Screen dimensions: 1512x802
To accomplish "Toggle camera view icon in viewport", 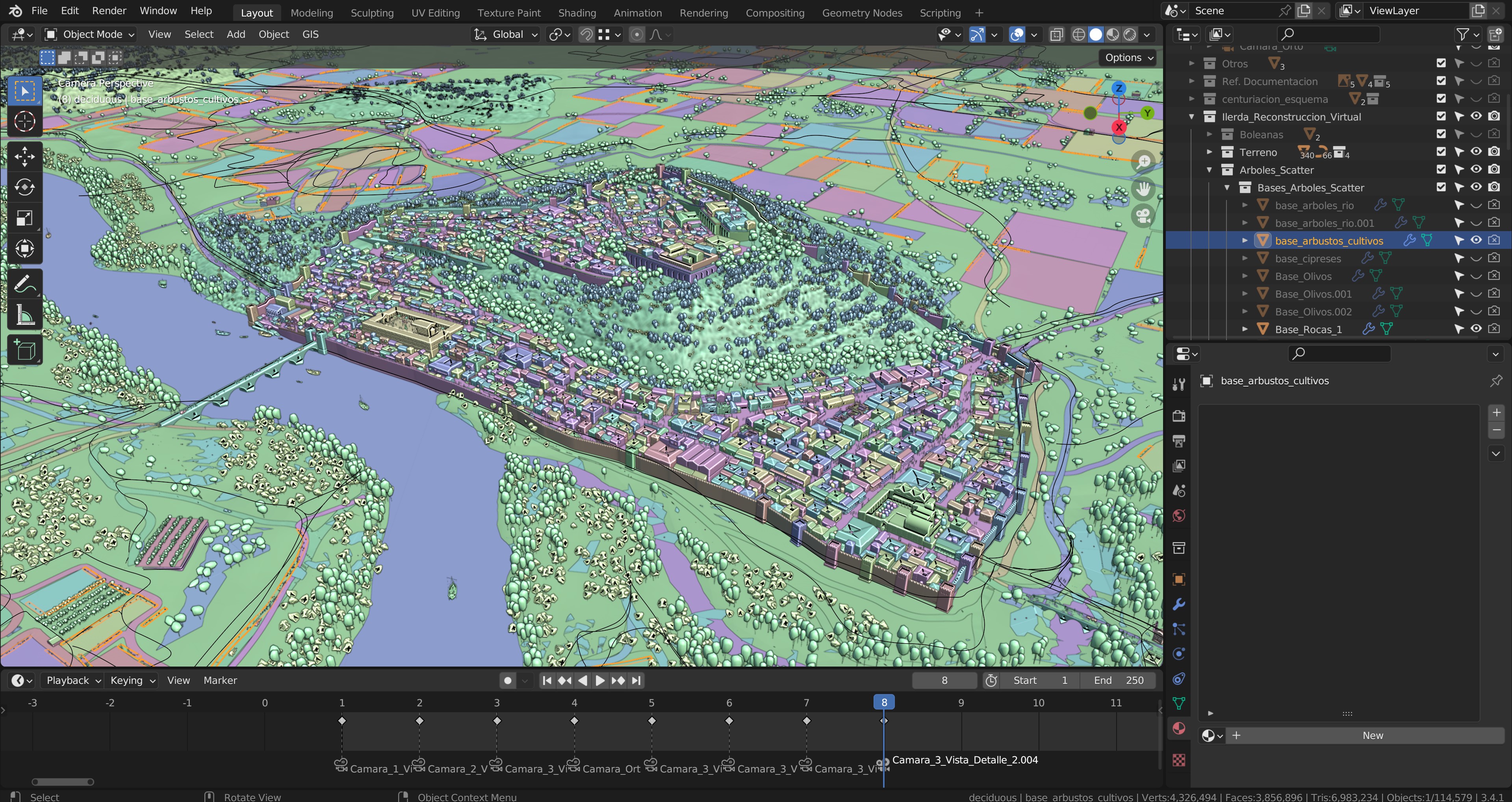I will click(1143, 216).
